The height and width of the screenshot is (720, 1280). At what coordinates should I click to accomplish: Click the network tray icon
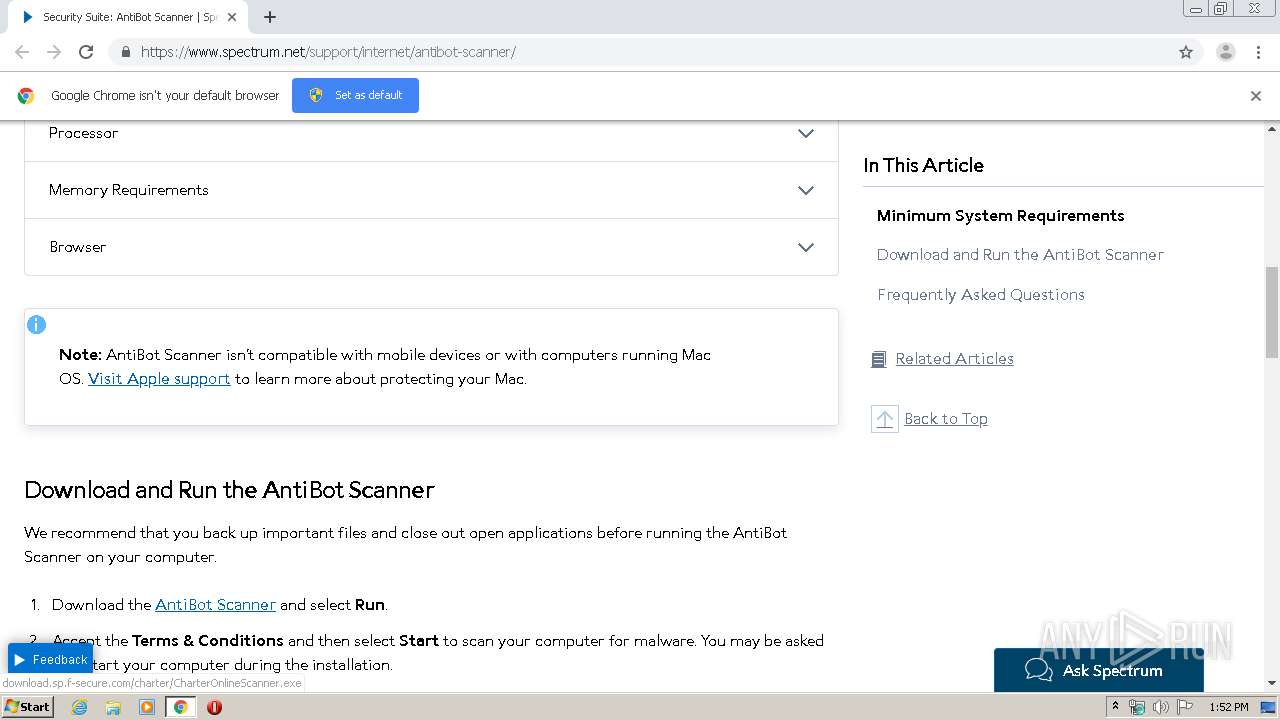(1137, 707)
